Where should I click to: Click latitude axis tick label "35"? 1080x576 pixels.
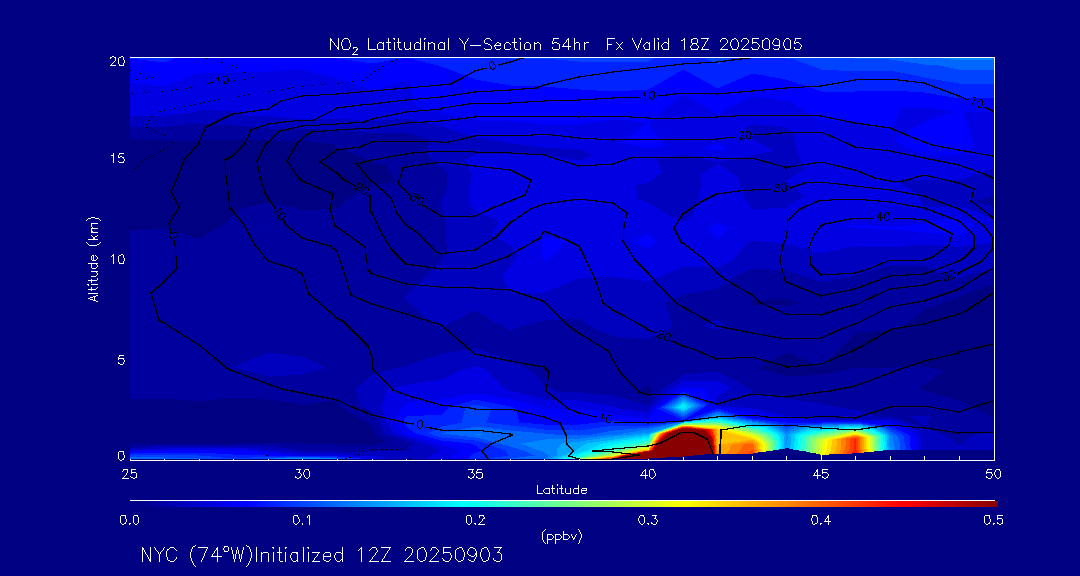click(475, 474)
